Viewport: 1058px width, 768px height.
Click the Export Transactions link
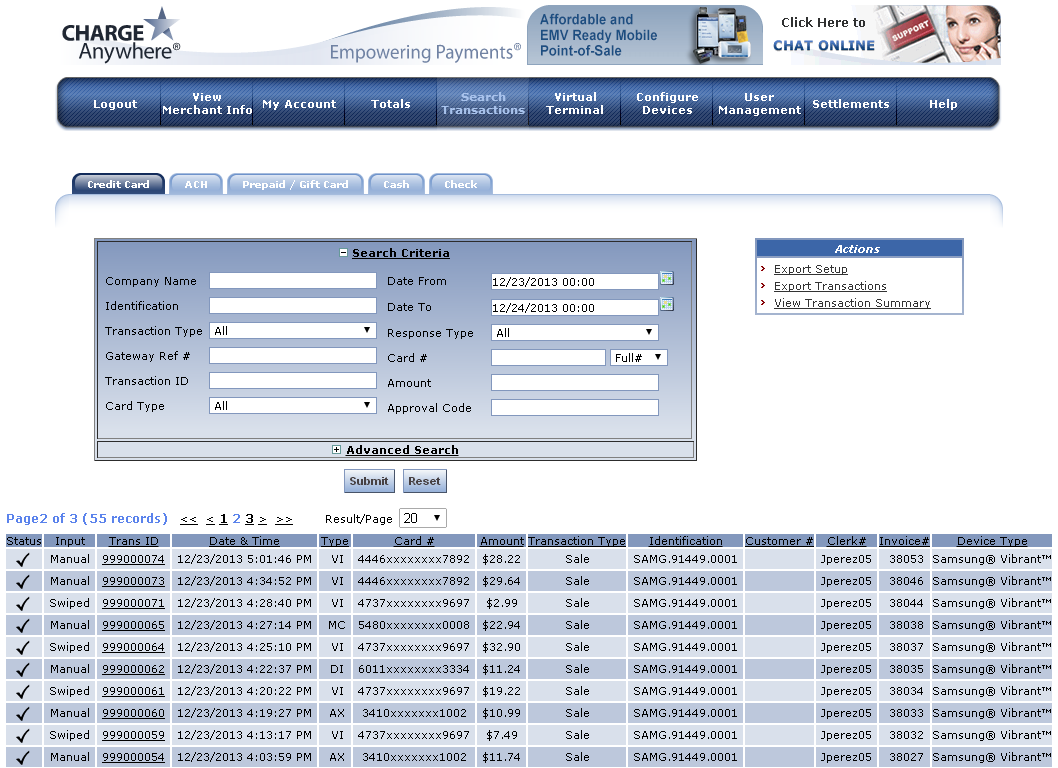[830, 286]
